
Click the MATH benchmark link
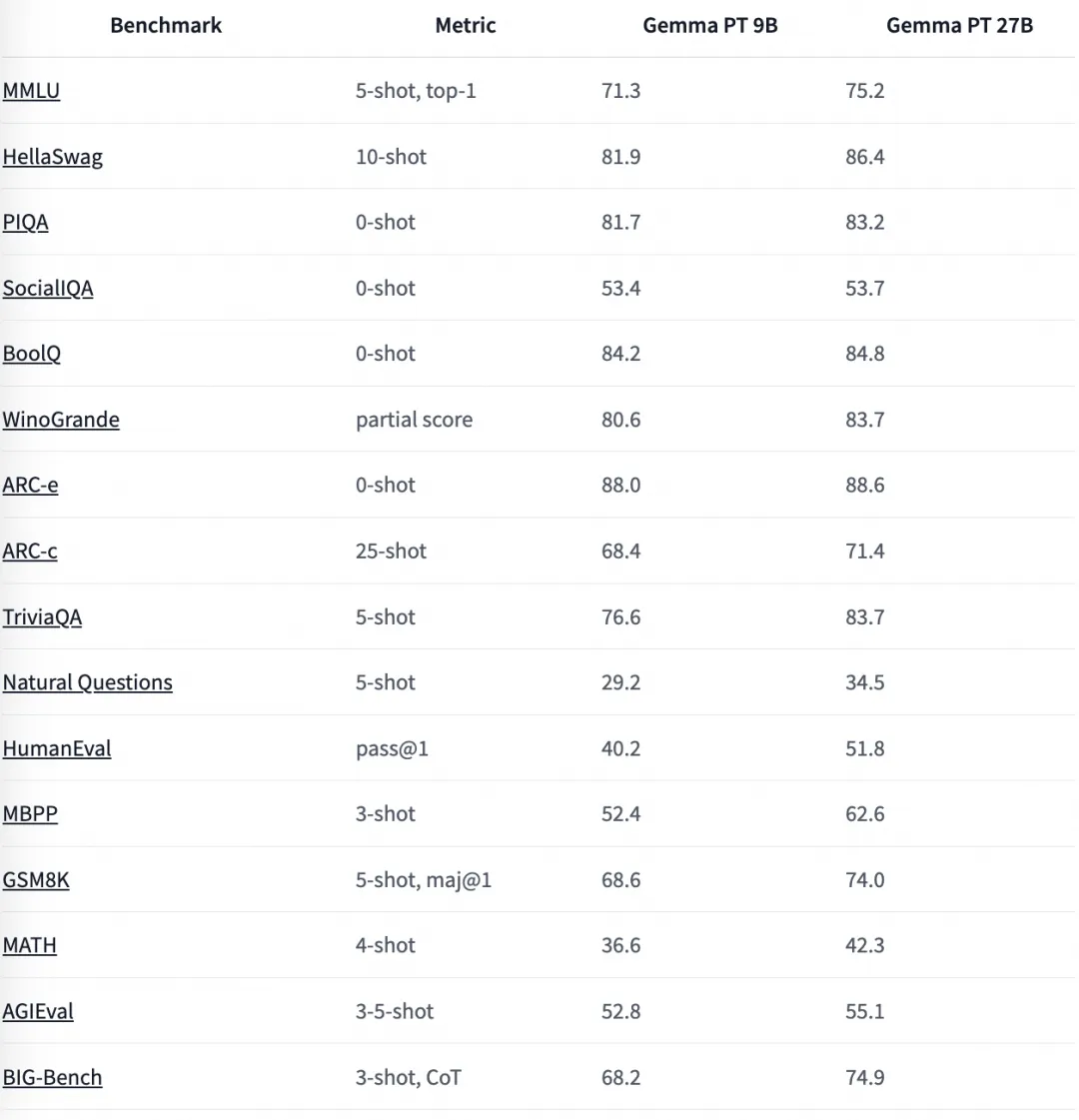click(29, 945)
